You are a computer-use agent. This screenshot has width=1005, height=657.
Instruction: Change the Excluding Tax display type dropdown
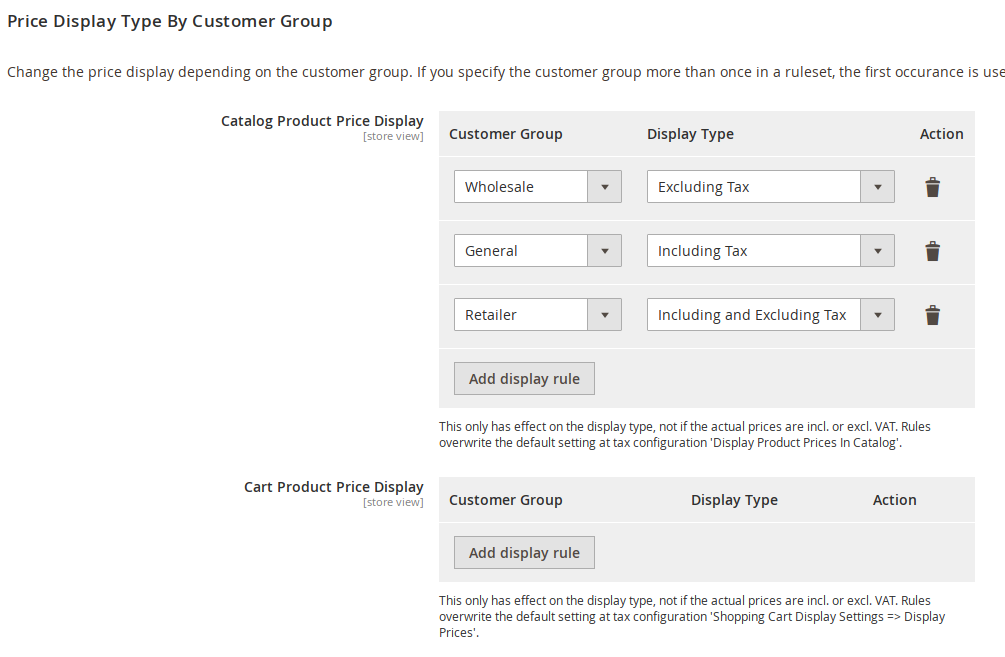click(770, 187)
